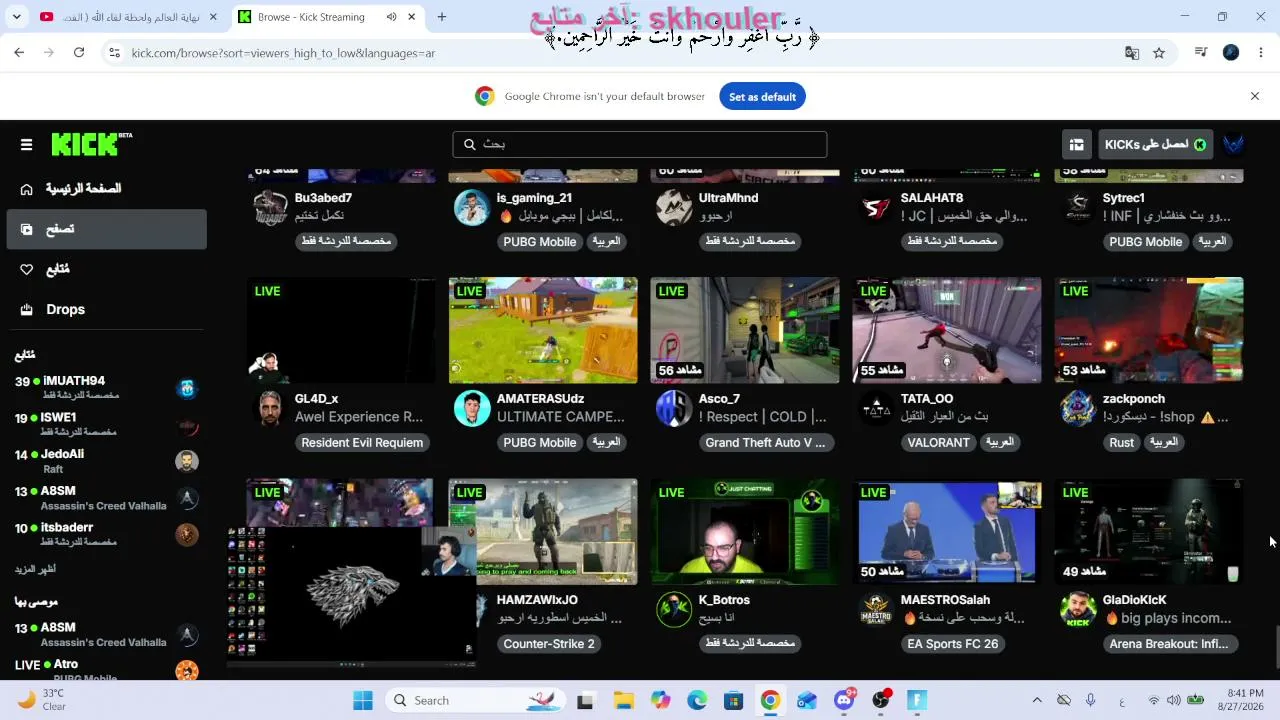Click the EA Sports FC 26 tag
This screenshot has width=1280, height=720.
(x=952, y=644)
